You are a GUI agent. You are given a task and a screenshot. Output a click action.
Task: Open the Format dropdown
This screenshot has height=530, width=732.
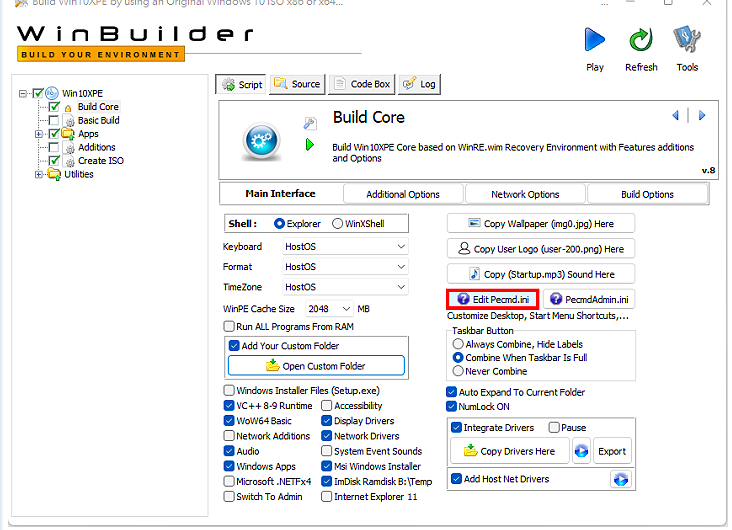pyautogui.click(x=345, y=267)
